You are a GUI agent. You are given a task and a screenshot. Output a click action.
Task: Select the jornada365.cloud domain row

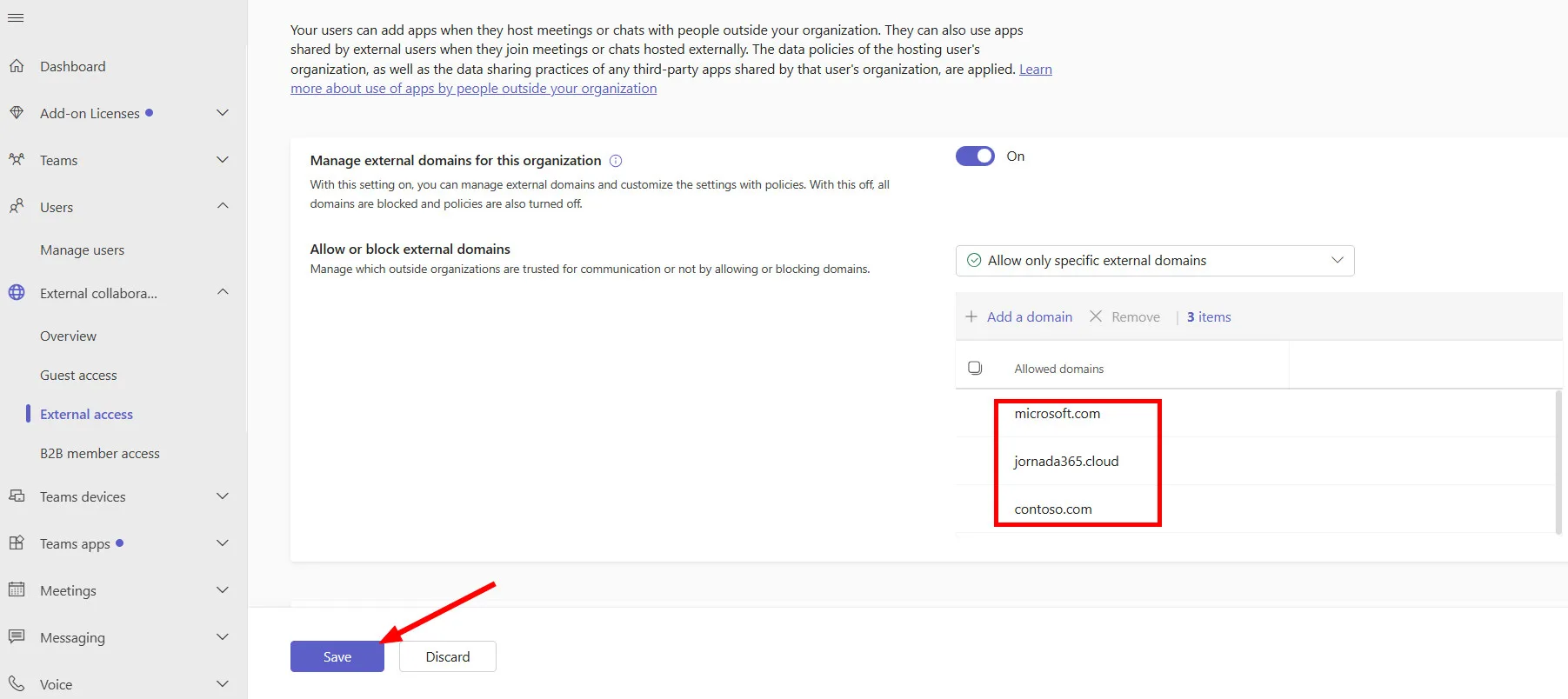[1255, 462]
